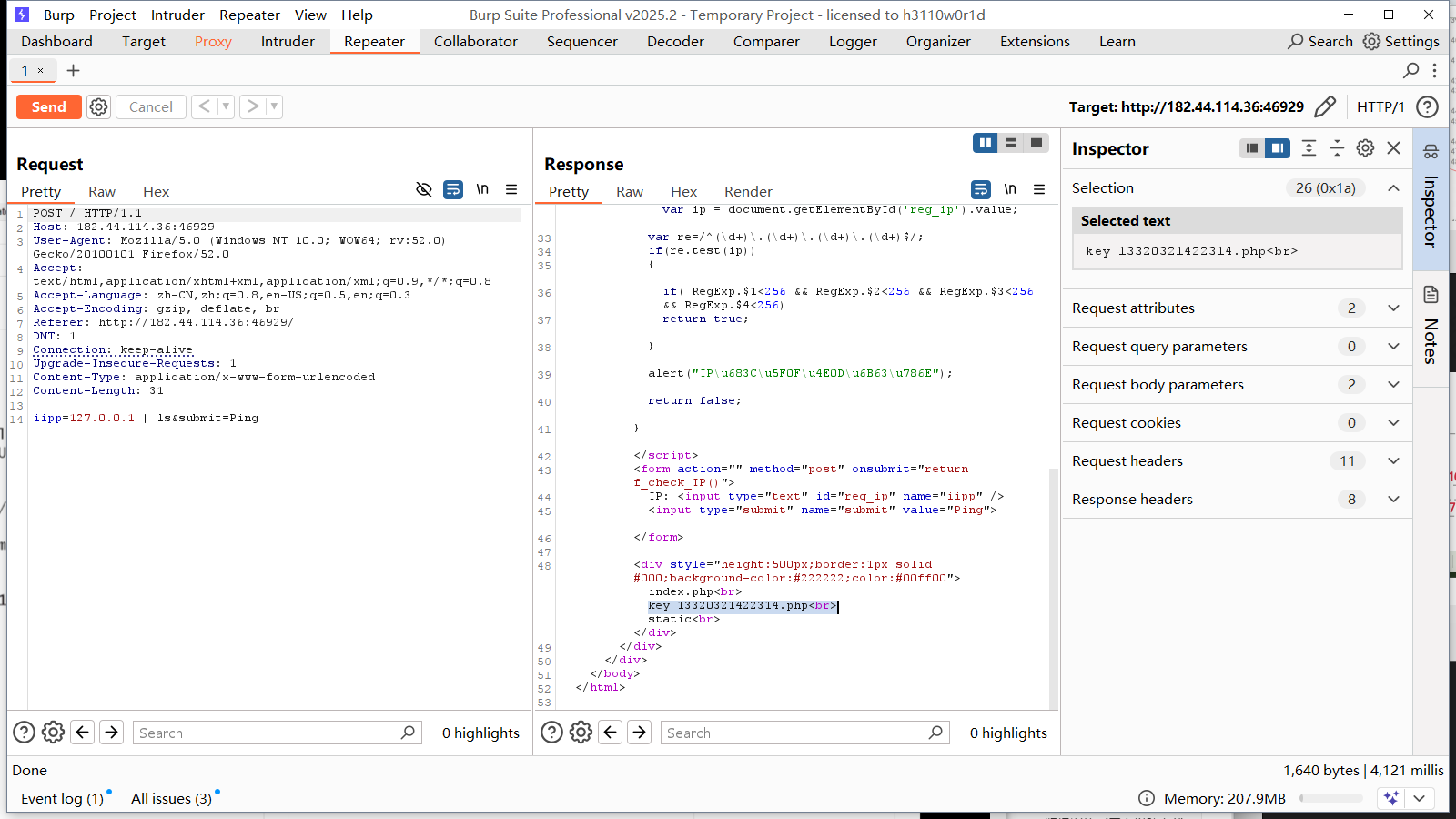
Task: Edit target with the pencil icon
Action: (1325, 106)
